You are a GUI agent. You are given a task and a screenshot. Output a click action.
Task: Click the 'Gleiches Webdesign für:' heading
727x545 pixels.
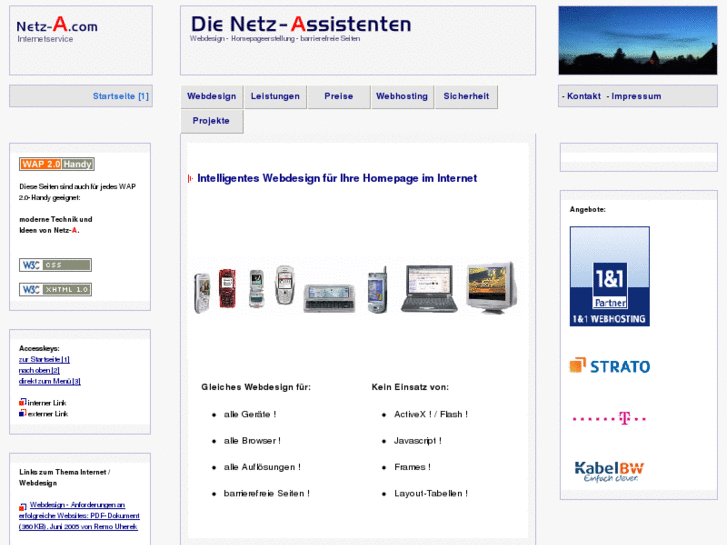tap(256, 387)
